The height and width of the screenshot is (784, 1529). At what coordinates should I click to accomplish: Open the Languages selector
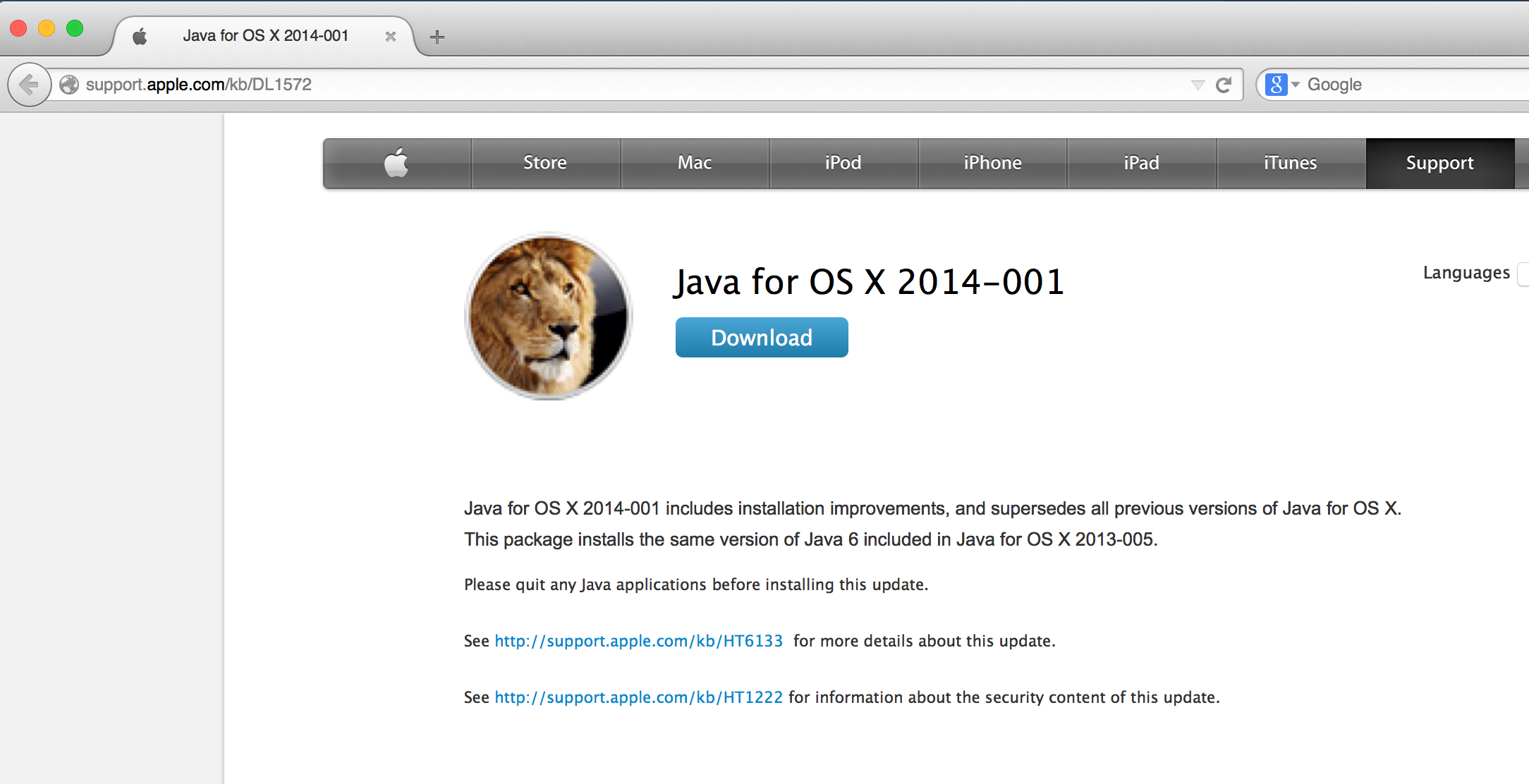click(1523, 274)
